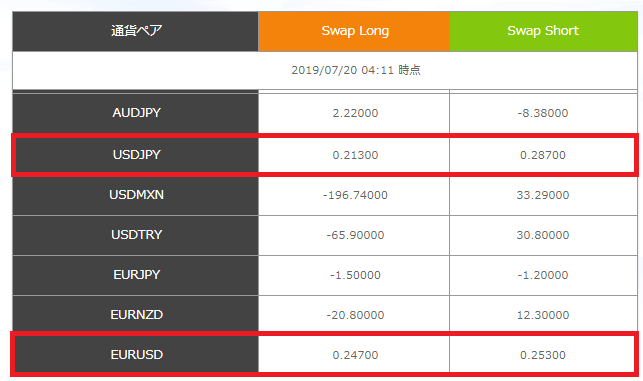Select the EURJPY currency pair cell
Viewport: 643px width, 381px height.
[x=136, y=275]
